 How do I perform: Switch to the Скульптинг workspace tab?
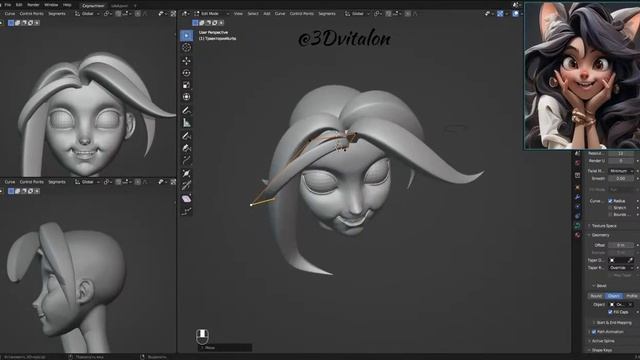93,6
